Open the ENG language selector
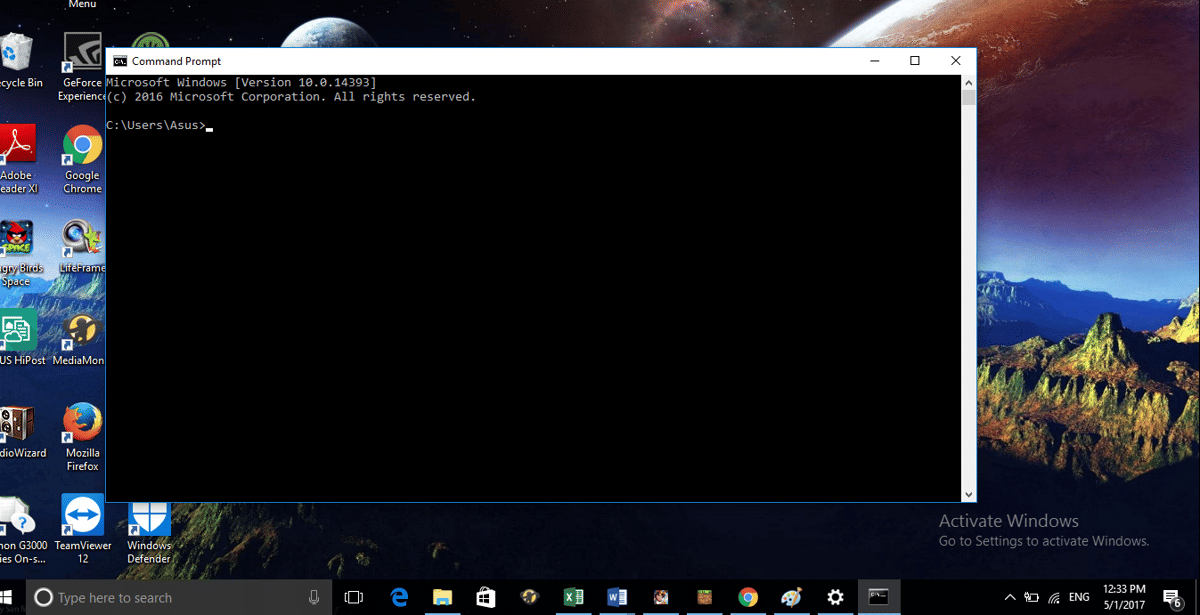The height and width of the screenshot is (615, 1200). click(1079, 597)
